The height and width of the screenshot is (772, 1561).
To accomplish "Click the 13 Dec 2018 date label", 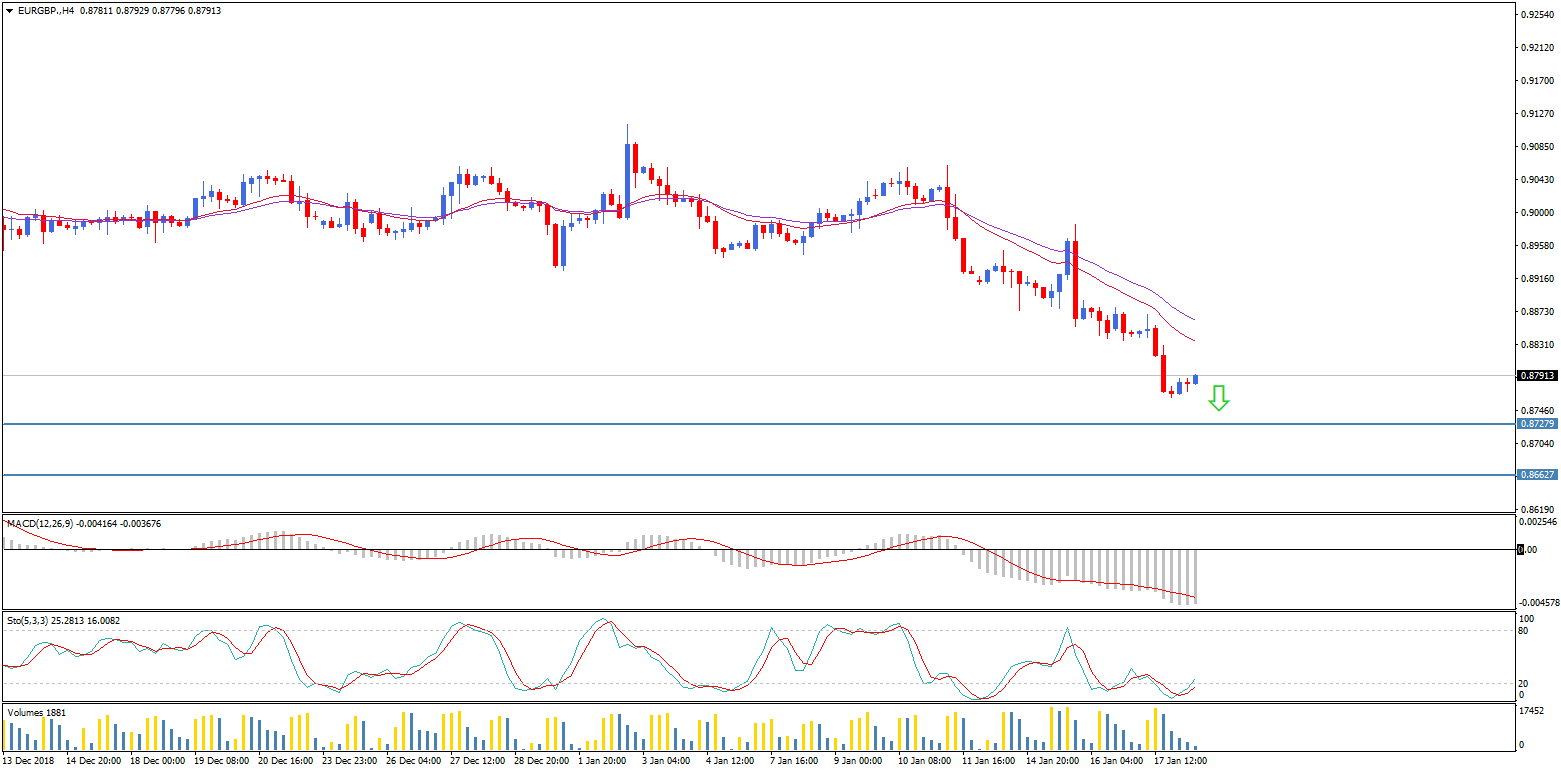I will point(30,761).
